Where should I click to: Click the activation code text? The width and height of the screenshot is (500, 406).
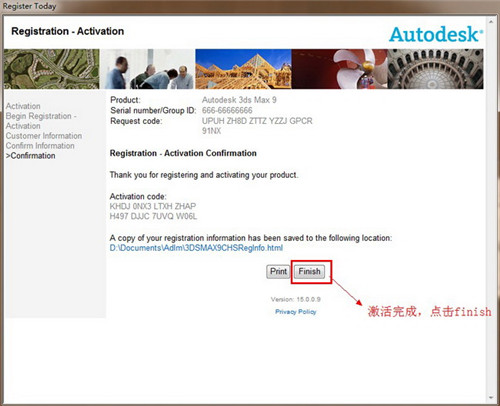point(153,211)
